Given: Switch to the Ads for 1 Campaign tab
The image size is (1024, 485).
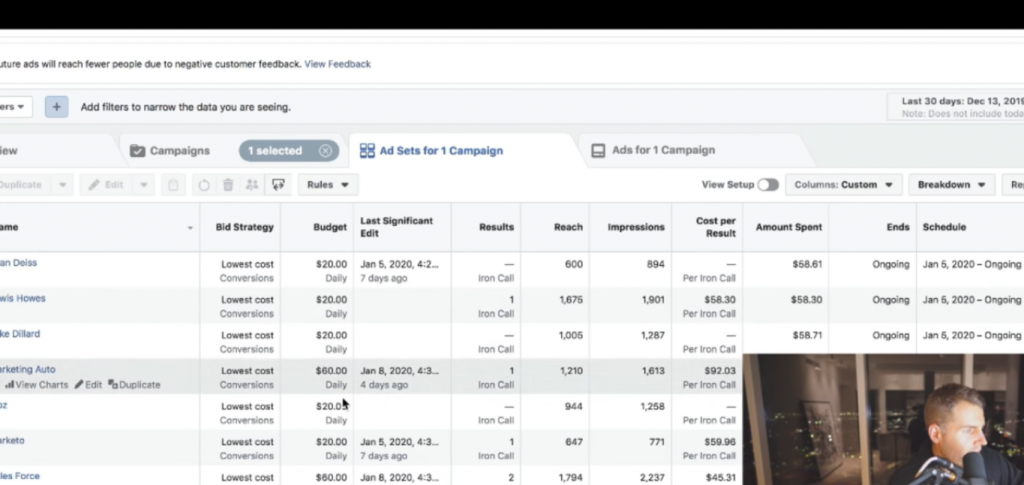Looking at the screenshot, I should [x=654, y=150].
